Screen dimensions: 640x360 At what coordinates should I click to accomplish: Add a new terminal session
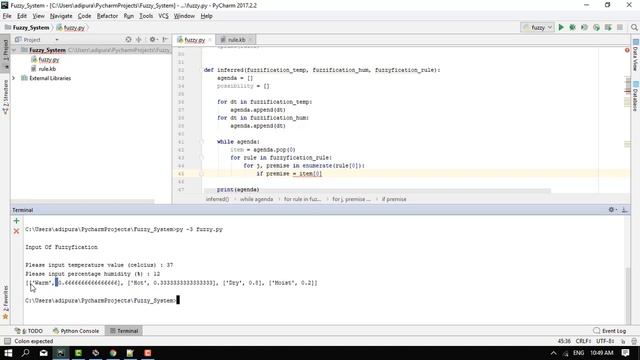pyautogui.click(x=16, y=221)
